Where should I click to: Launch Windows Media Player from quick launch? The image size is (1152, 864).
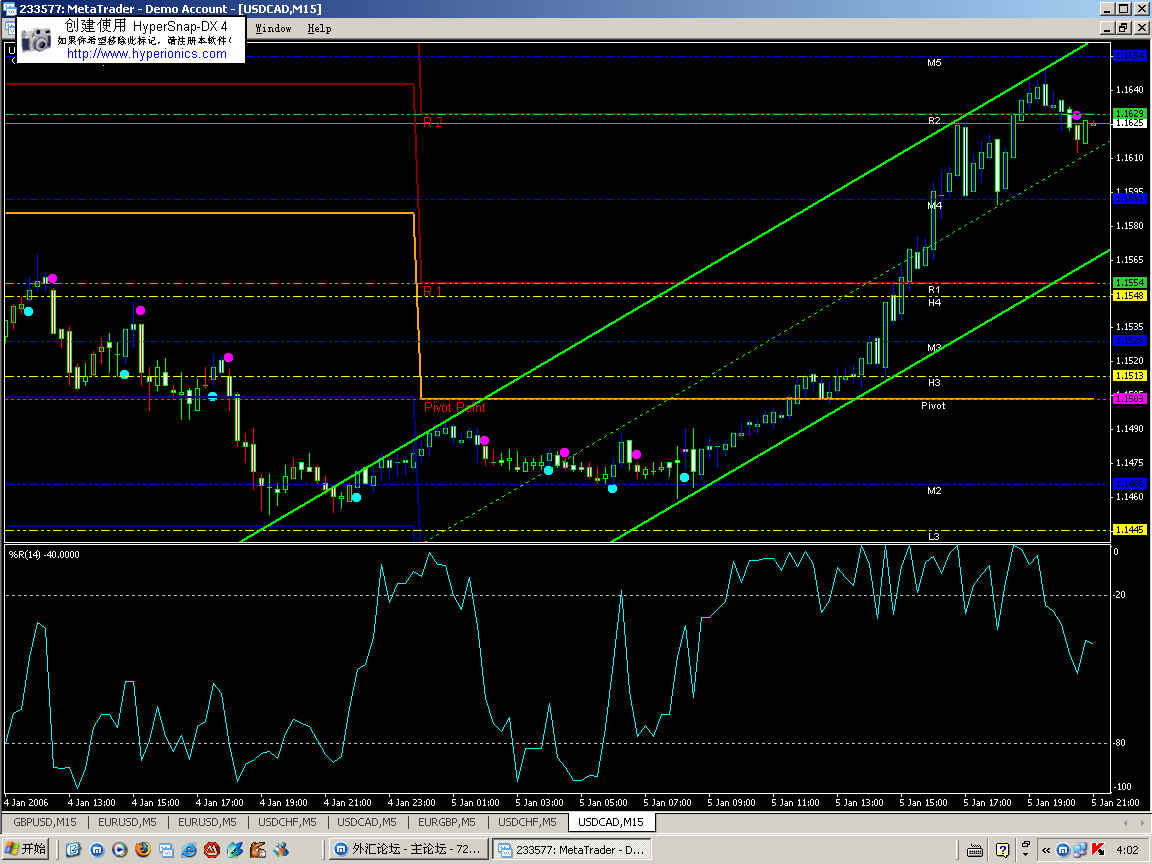119,850
